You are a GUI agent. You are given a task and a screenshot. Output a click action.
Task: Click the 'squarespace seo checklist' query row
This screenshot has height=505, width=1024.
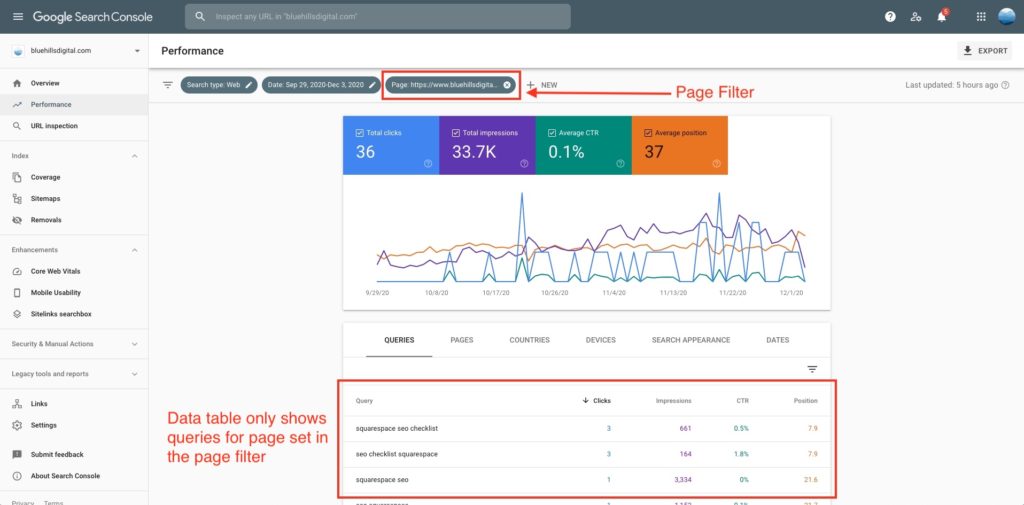pos(586,429)
